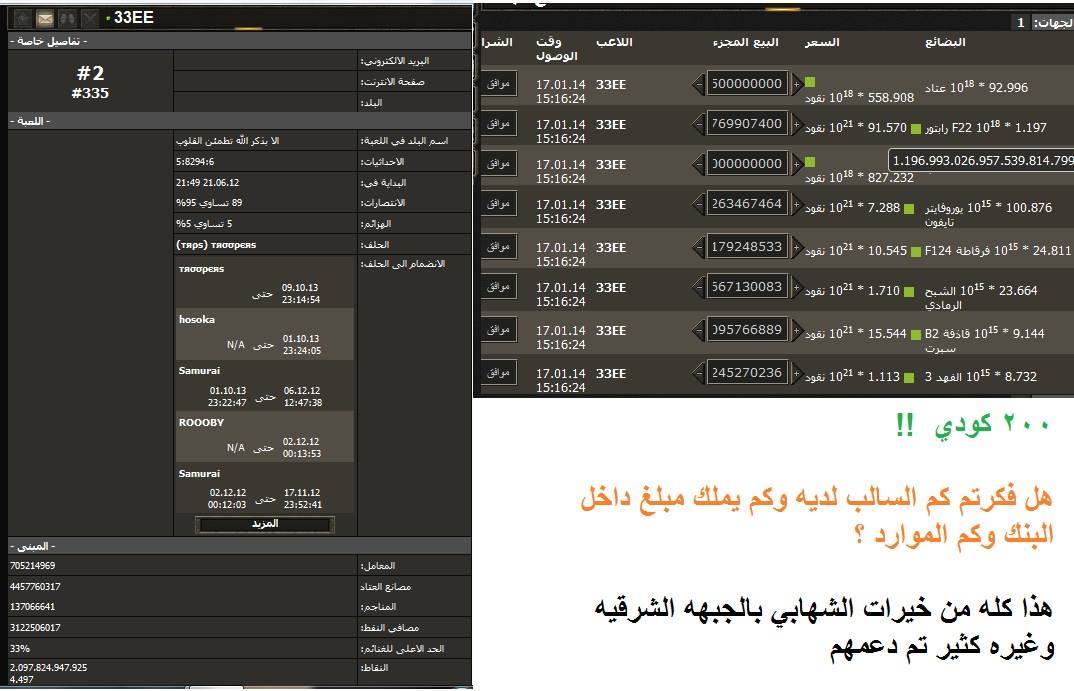The height and width of the screenshot is (691, 1074).
Task: Click minus arrow beside 179248533 field
Action: point(698,247)
